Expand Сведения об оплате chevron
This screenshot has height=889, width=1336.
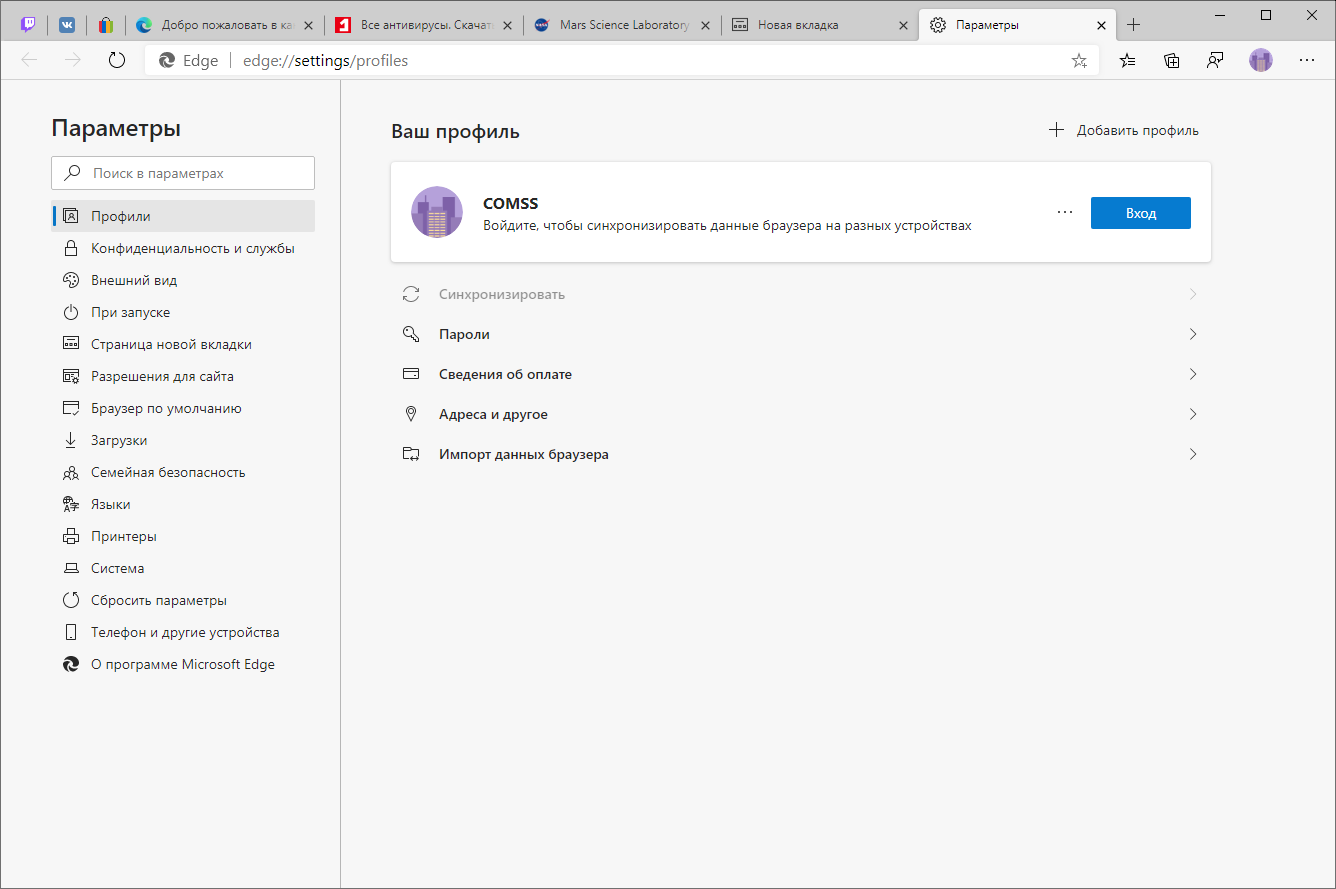tap(1193, 374)
